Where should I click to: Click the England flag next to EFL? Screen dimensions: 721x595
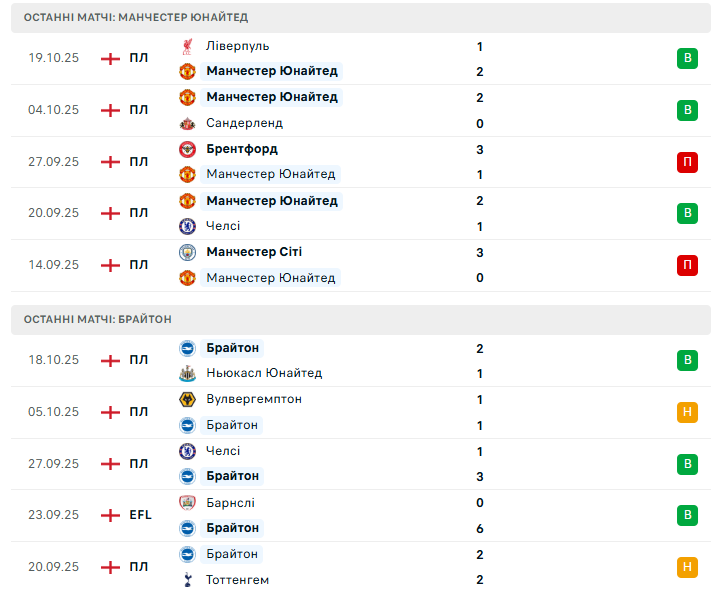click(x=110, y=515)
